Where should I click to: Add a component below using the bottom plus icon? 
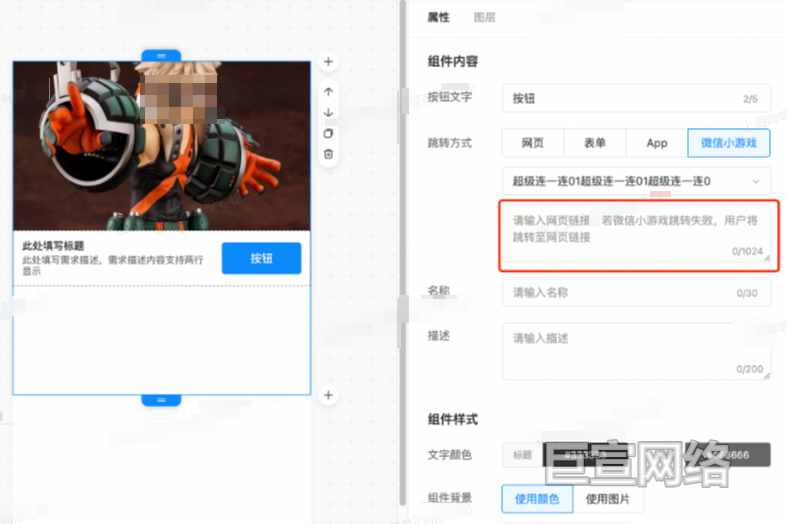pyautogui.click(x=328, y=395)
